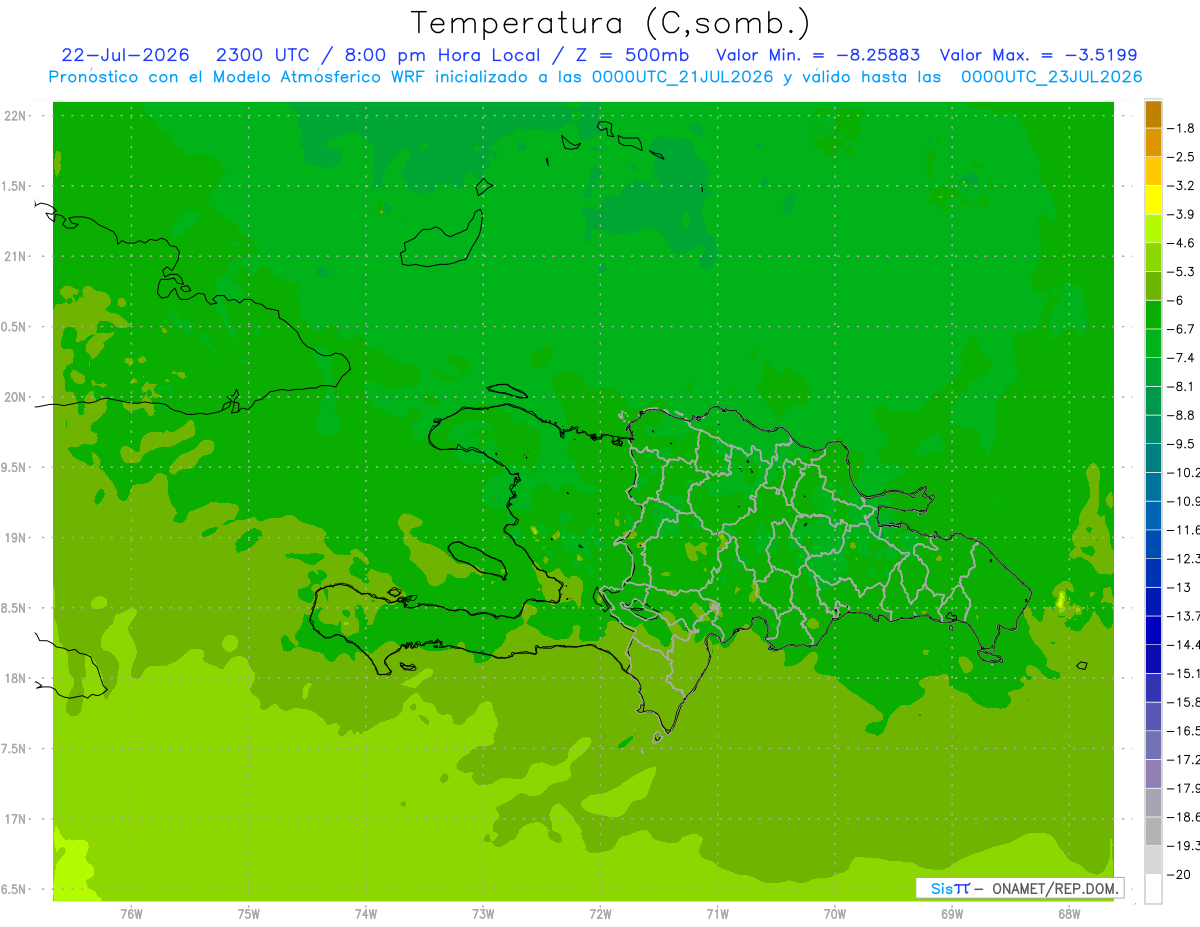Click the 'SisTT – ONAMET/REP.DOM.' logo box
The image size is (1200, 927).
click(1019, 888)
